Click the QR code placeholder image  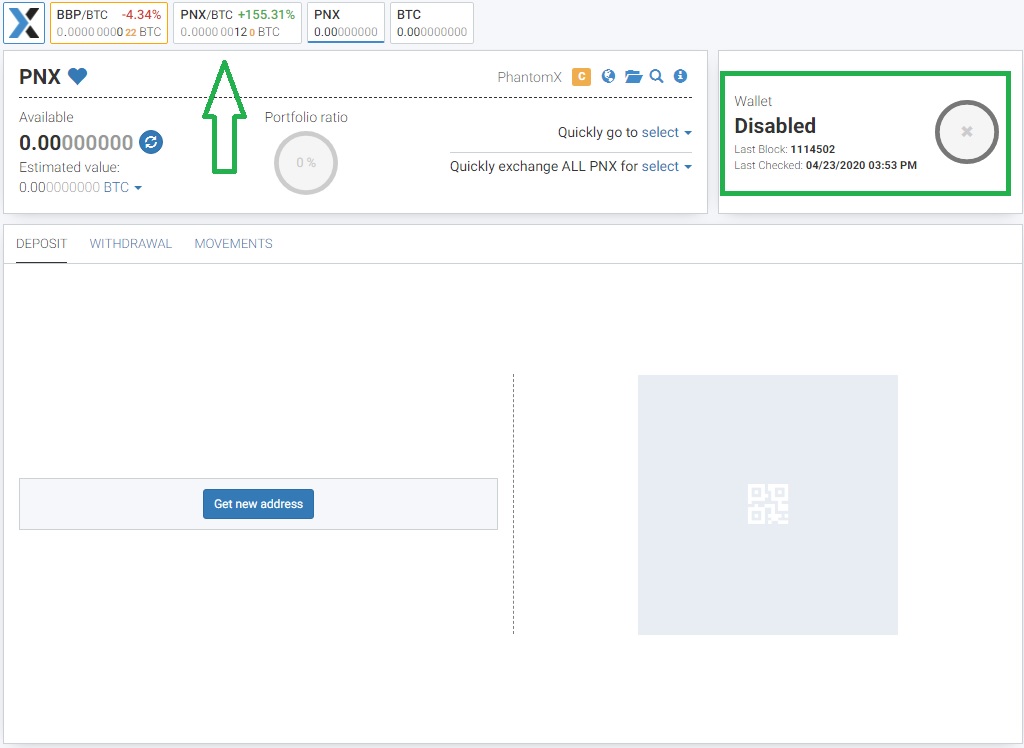click(x=768, y=504)
